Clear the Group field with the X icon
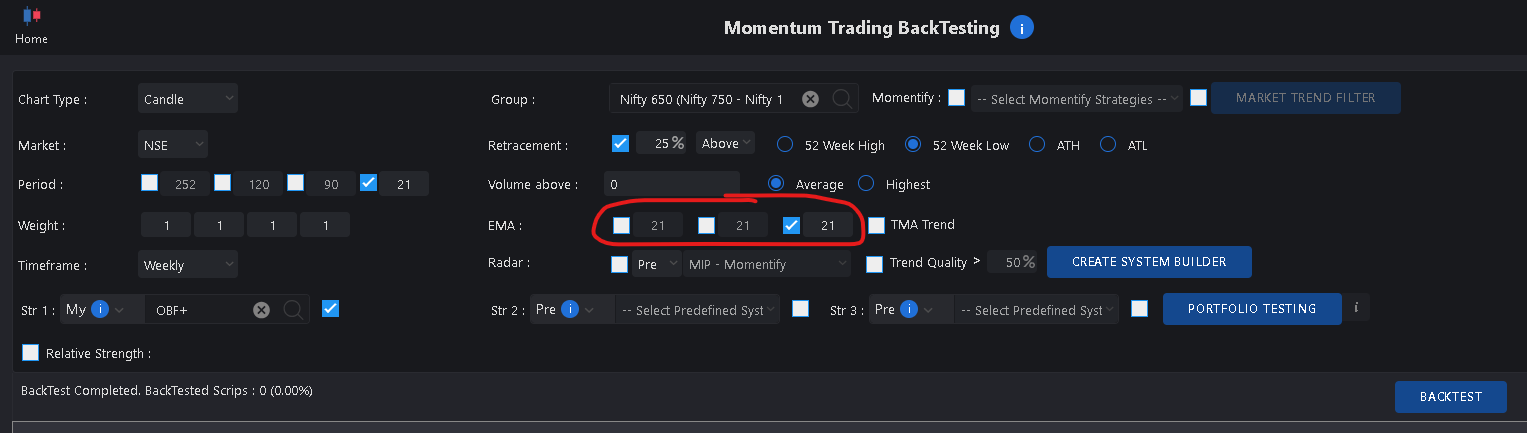 (x=810, y=99)
